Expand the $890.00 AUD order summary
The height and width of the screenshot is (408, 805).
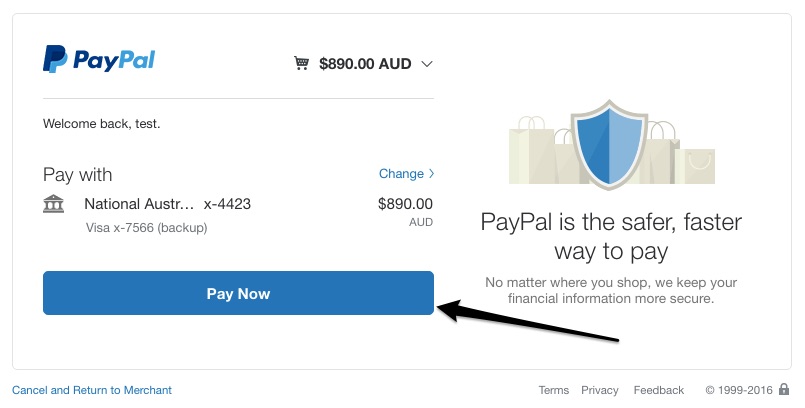pos(363,64)
